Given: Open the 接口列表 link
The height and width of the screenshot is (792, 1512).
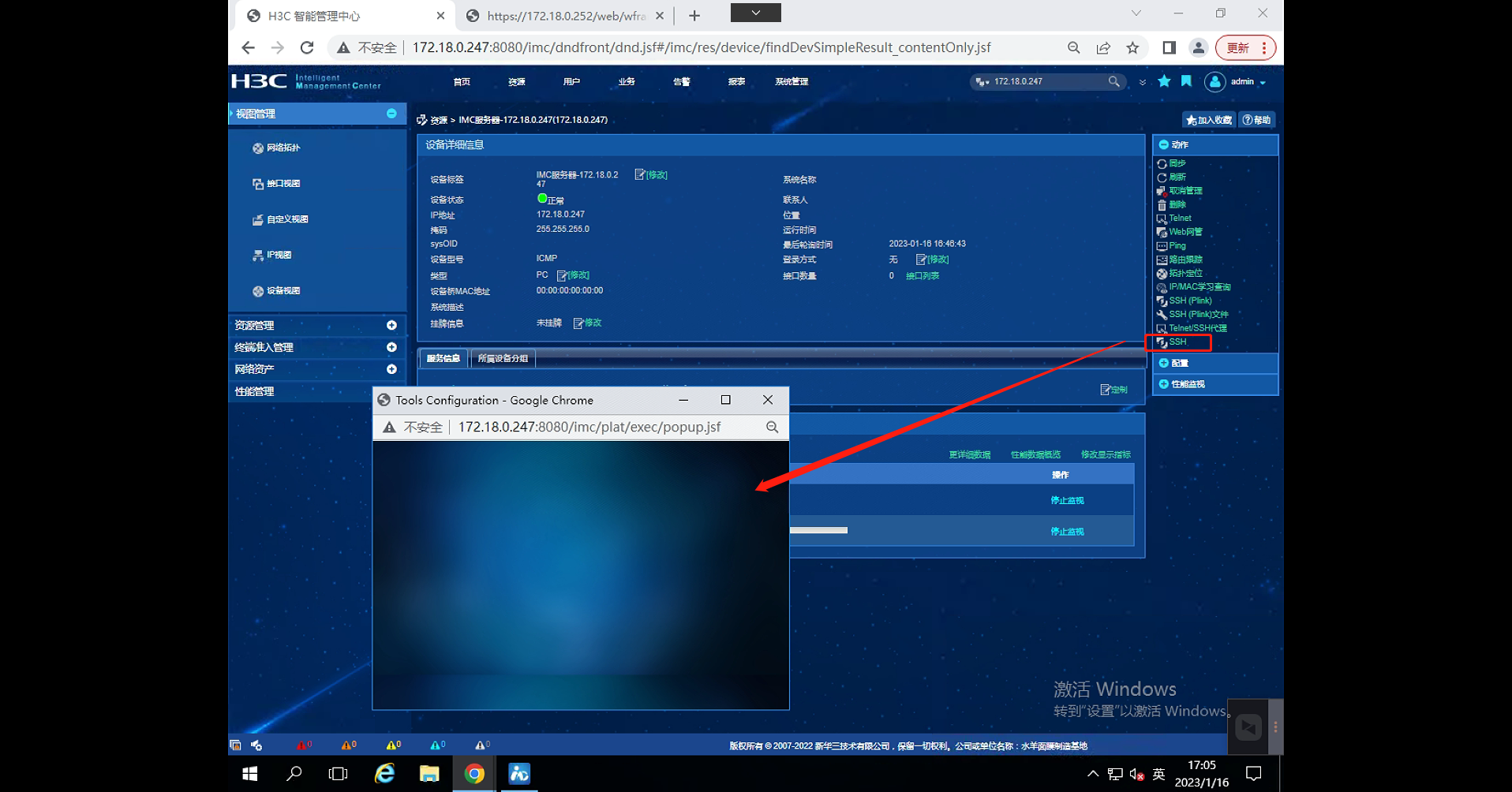Looking at the screenshot, I should coord(923,276).
